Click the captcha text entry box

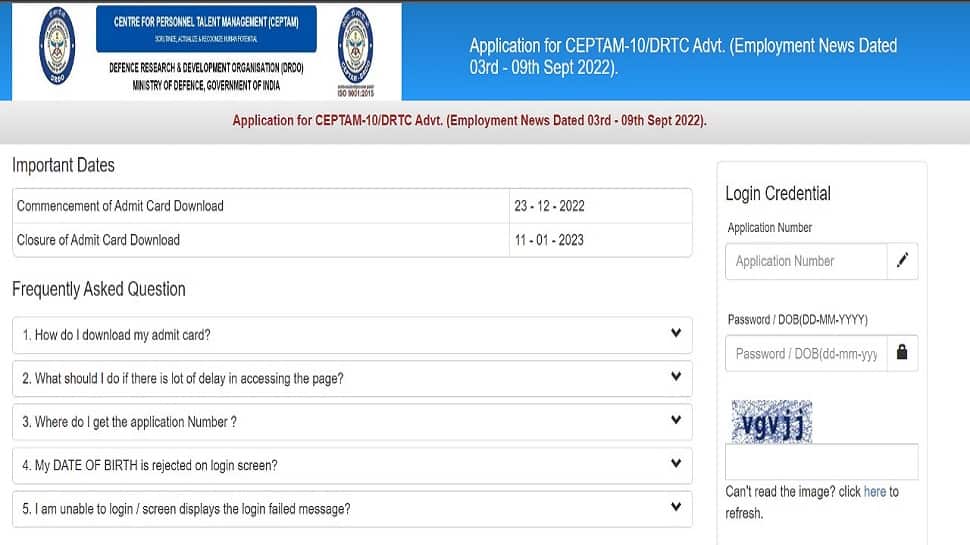[822, 461]
